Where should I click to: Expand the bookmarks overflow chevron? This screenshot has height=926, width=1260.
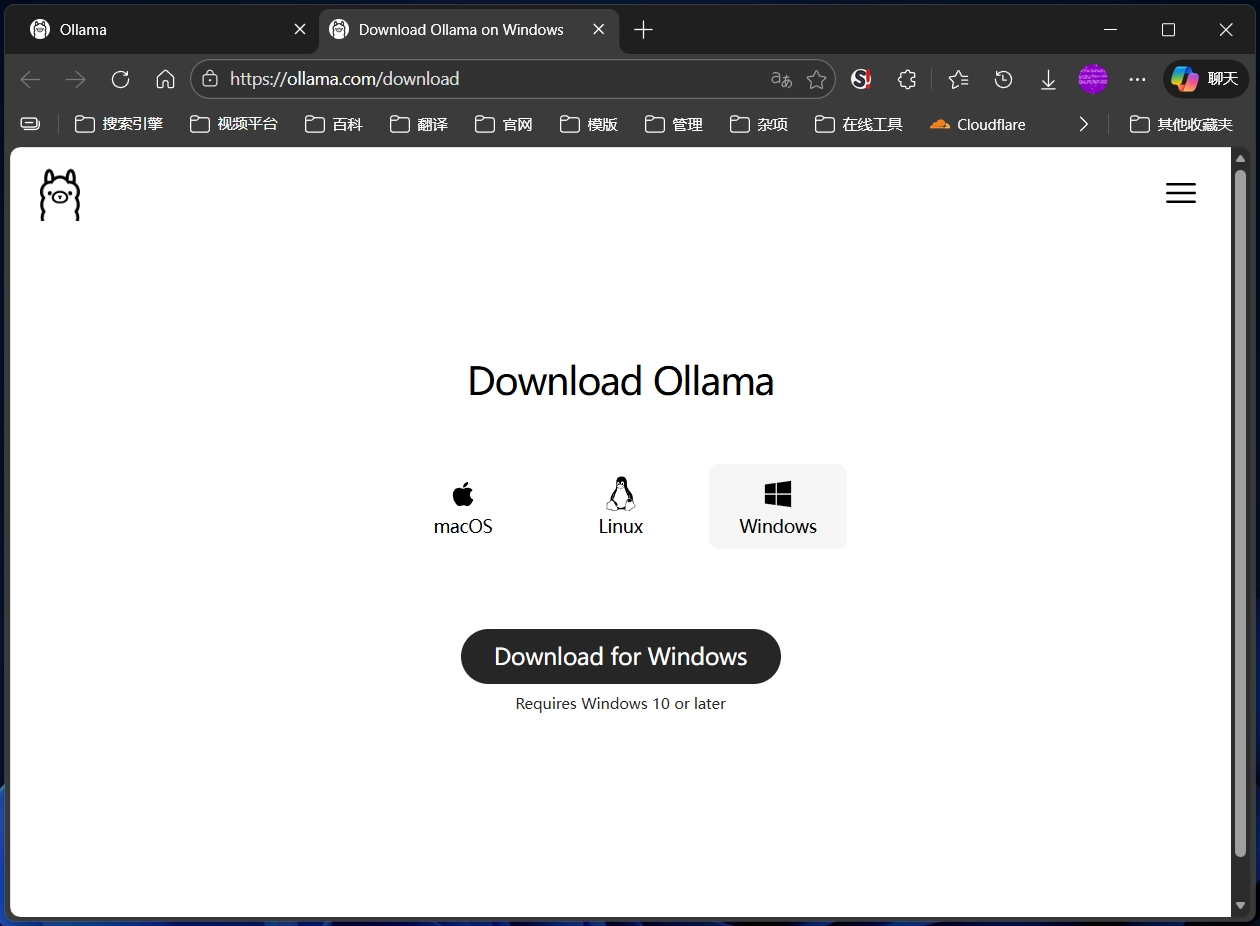(x=1083, y=124)
